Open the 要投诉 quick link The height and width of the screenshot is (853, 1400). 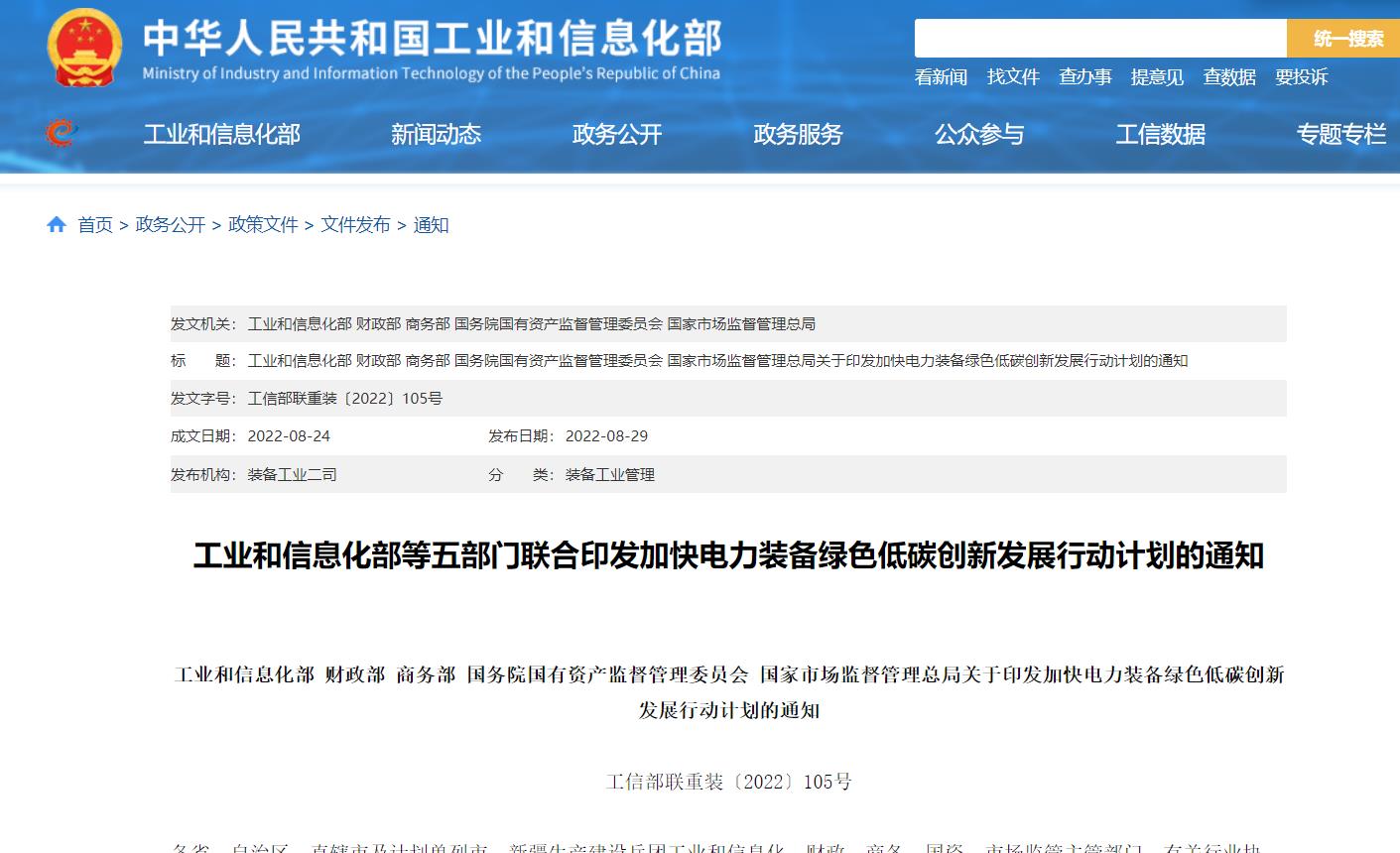tap(1301, 77)
